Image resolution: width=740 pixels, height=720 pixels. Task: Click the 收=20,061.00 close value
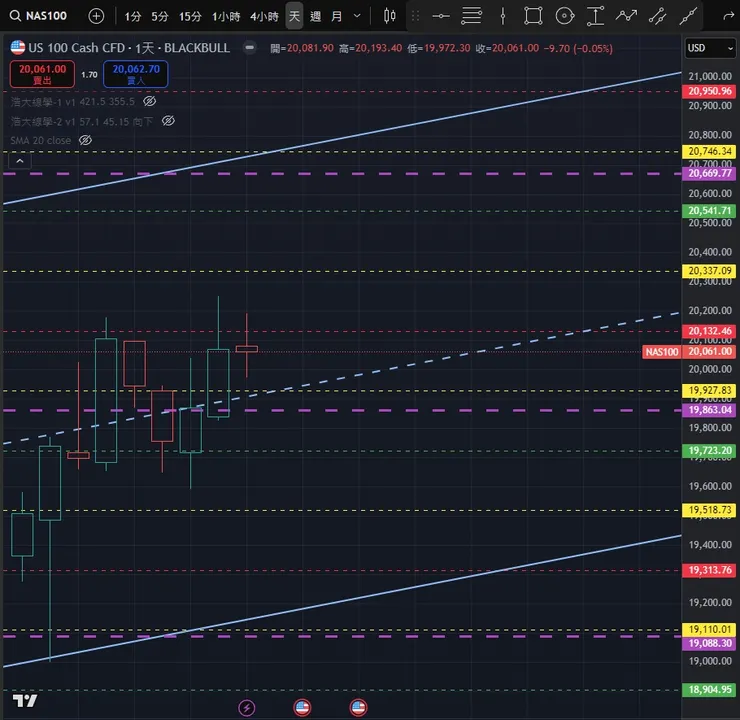[x=507, y=48]
